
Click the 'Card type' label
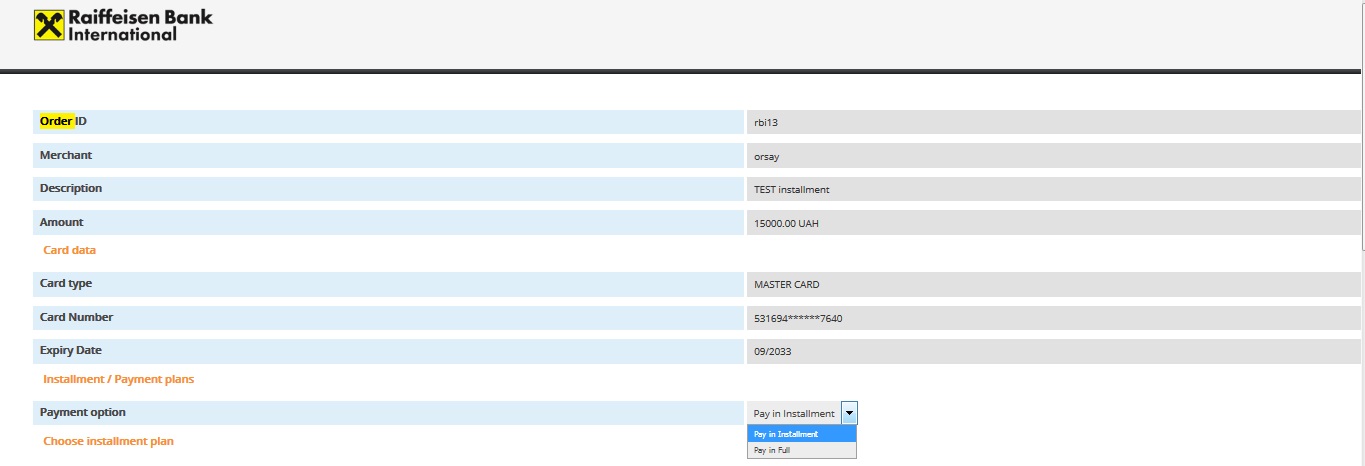point(66,283)
